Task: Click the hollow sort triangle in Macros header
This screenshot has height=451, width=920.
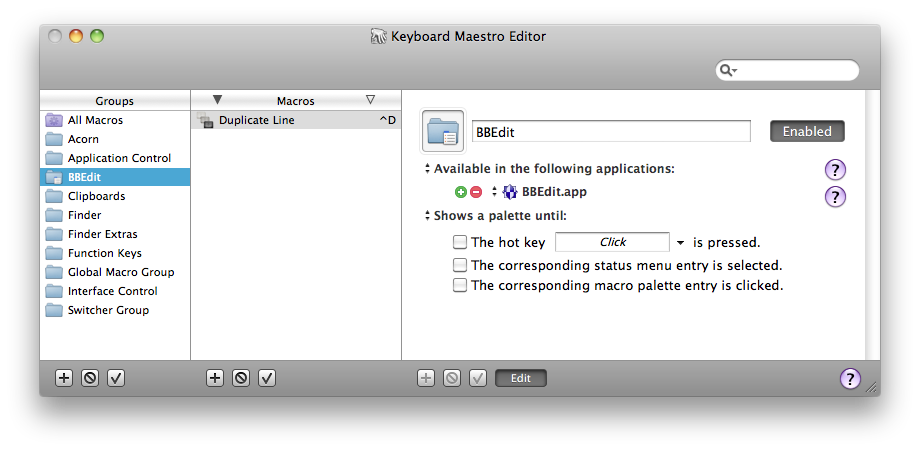Action: (x=370, y=100)
